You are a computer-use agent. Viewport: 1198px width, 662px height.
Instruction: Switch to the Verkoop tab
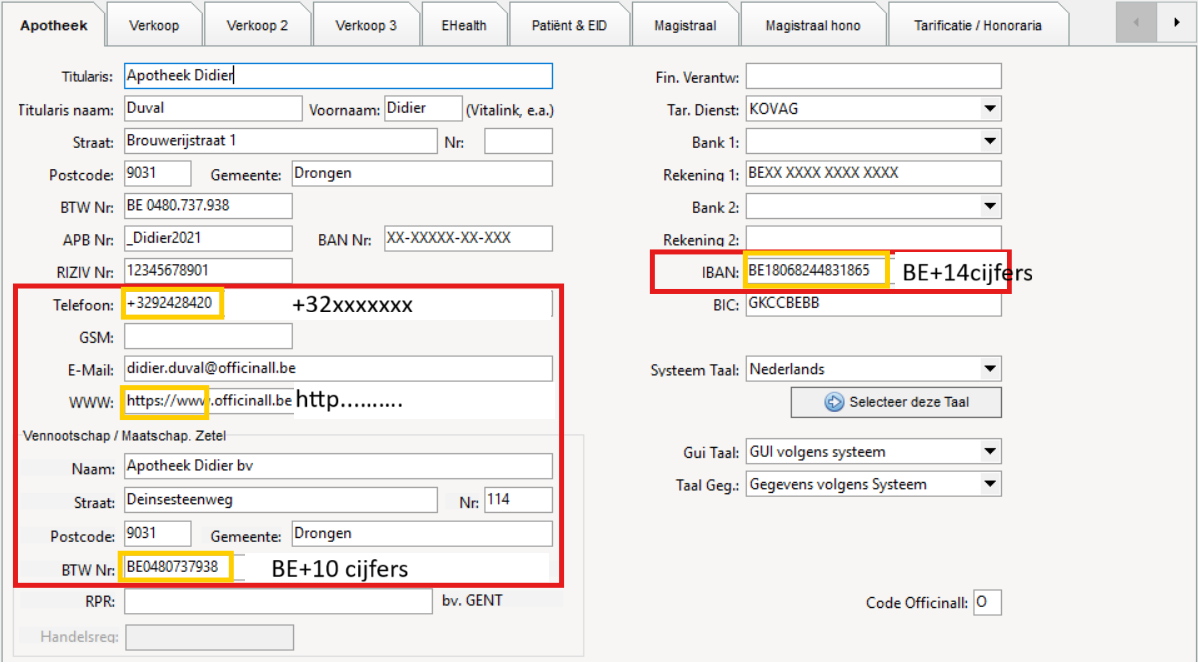[154, 25]
